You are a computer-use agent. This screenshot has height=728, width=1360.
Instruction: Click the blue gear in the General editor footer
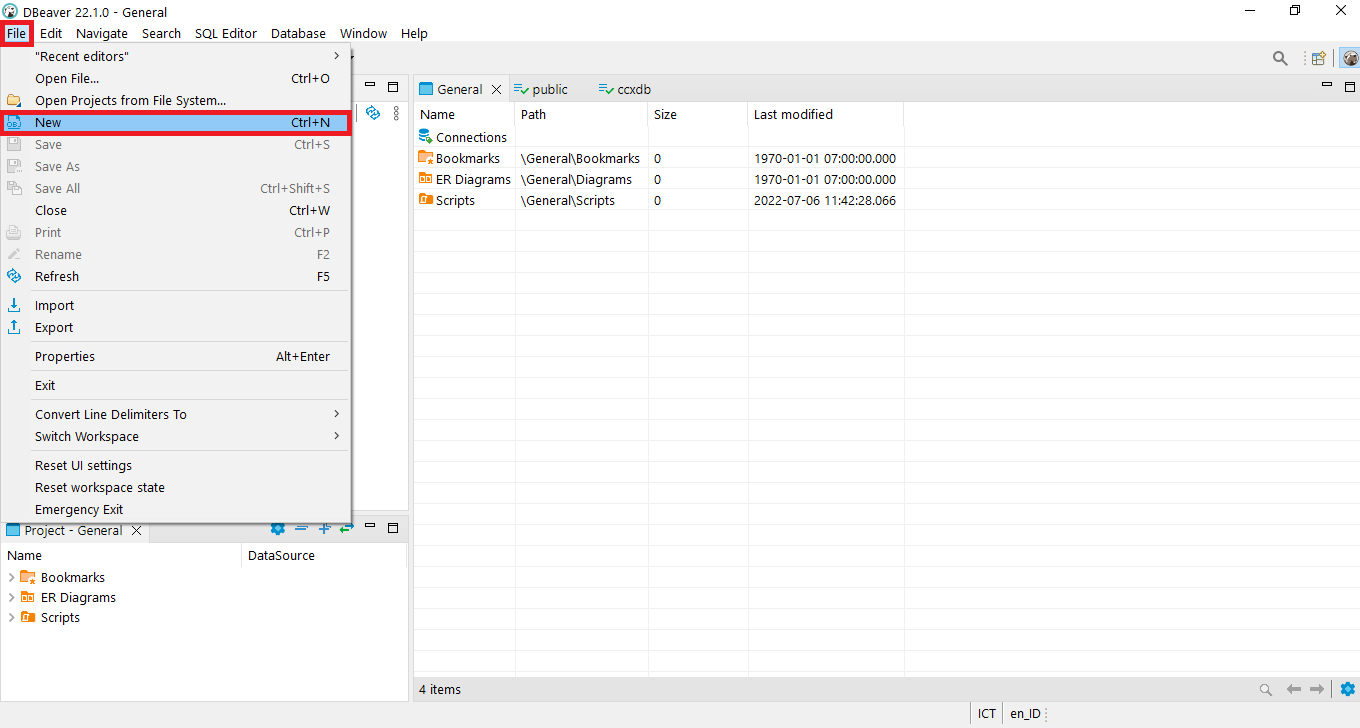click(1347, 689)
